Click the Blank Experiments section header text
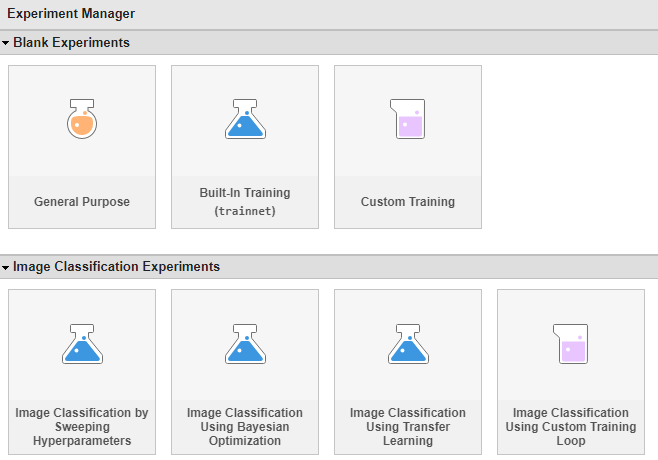This screenshot has height=460, width=658. (x=71, y=43)
